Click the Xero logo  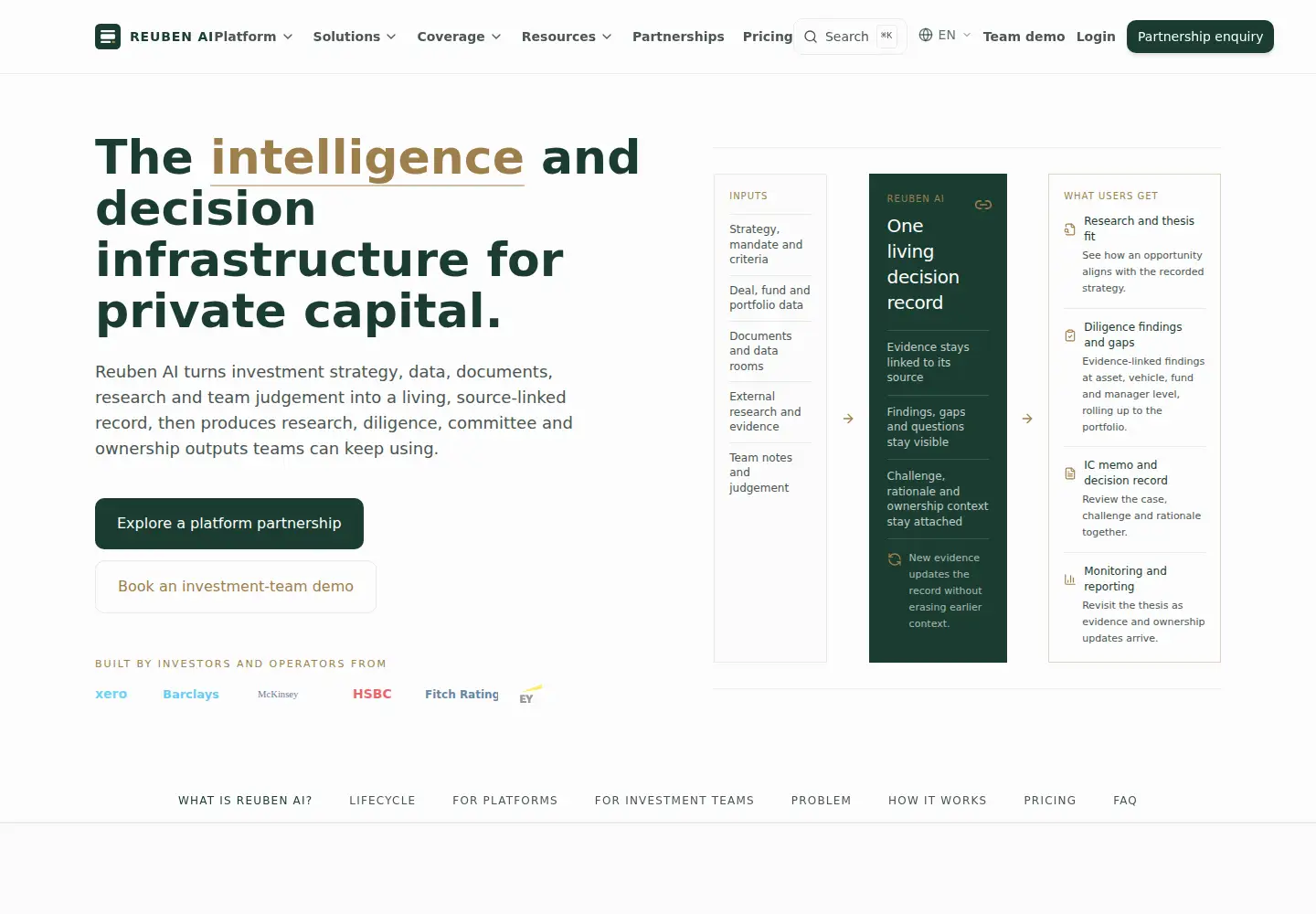pyautogui.click(x=111, y=695)
